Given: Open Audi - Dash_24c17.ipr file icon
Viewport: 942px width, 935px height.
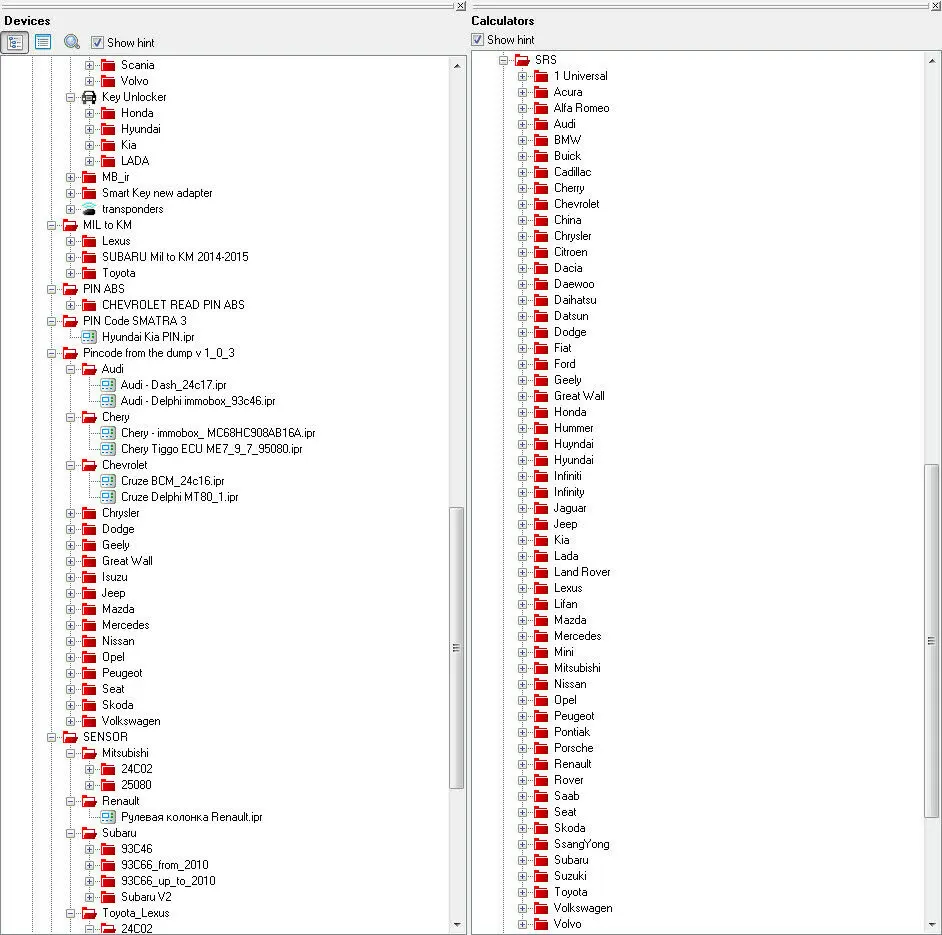Looking at the screenshot, I should 108,385.
